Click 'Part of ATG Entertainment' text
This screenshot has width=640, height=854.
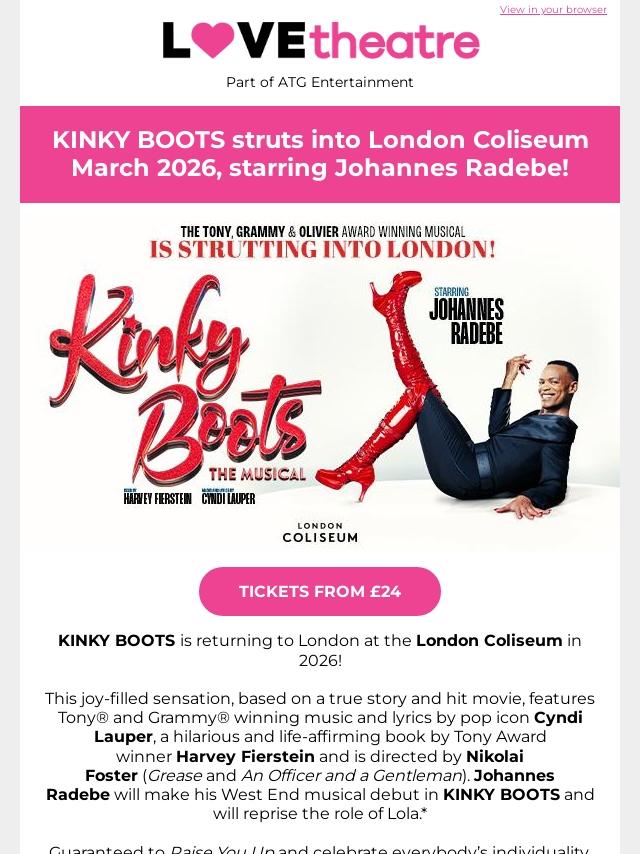click(x=320, y=82)
